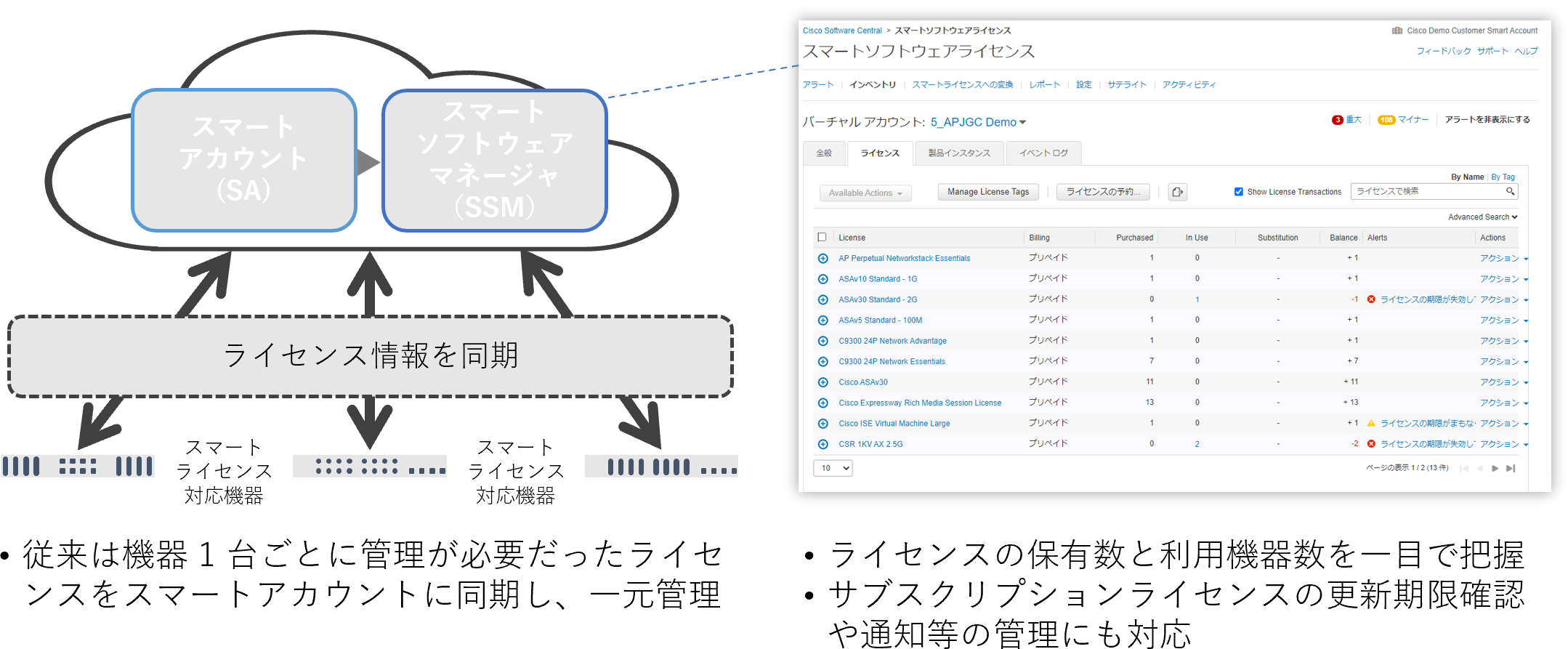Open the rows-per-page dropdown showing 10

(x=833, y=468)
